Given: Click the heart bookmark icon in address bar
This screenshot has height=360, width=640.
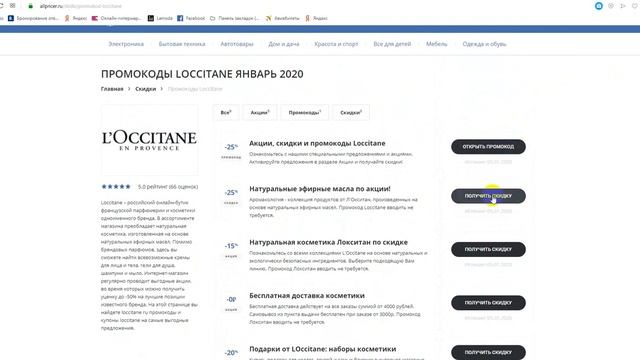Looking at the screenshot, I should point(635,6).
